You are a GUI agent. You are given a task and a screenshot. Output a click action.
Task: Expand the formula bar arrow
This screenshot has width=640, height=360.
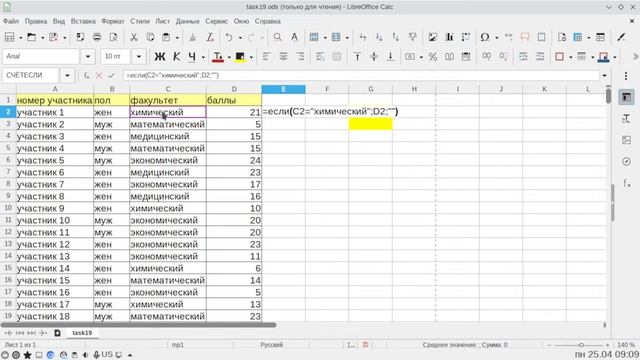point(604,76)
